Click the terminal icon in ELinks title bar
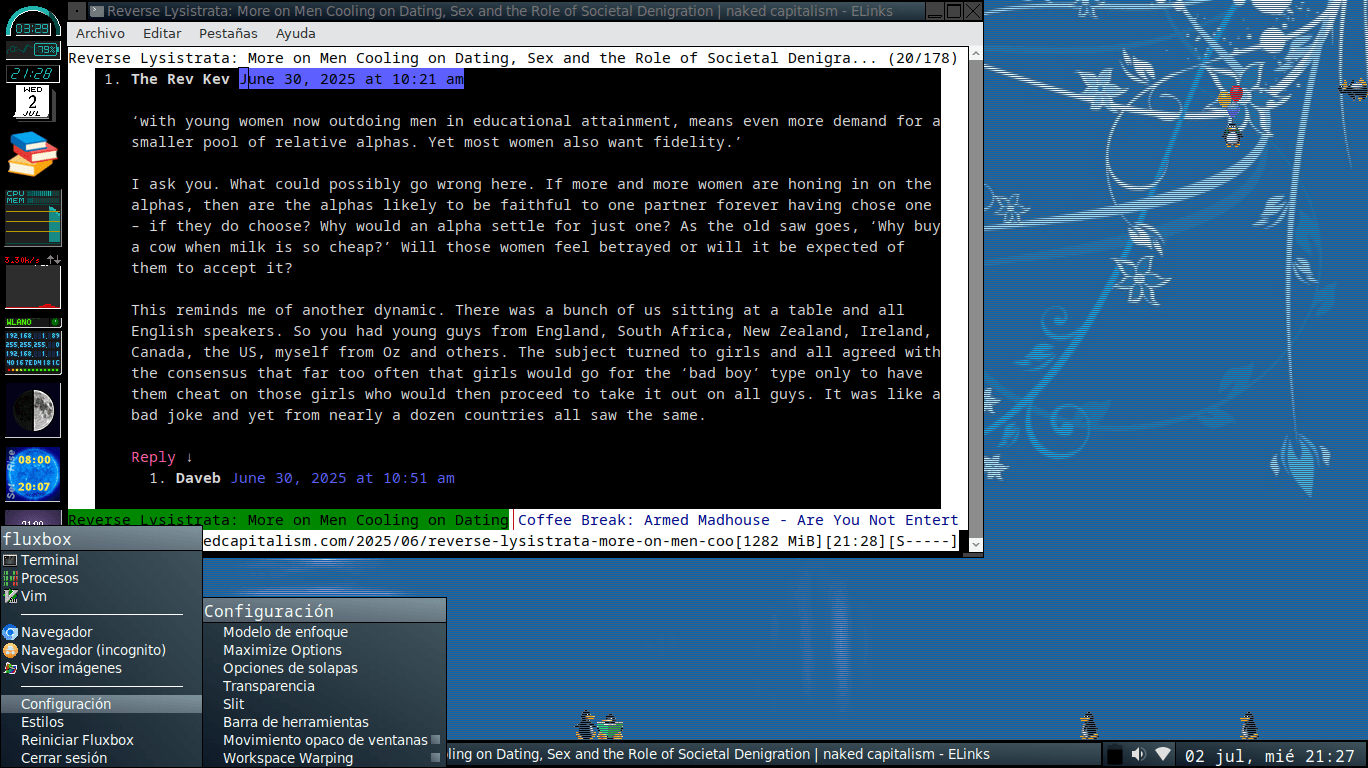This screenshot has width=1368, height=768. coord(95,11)
